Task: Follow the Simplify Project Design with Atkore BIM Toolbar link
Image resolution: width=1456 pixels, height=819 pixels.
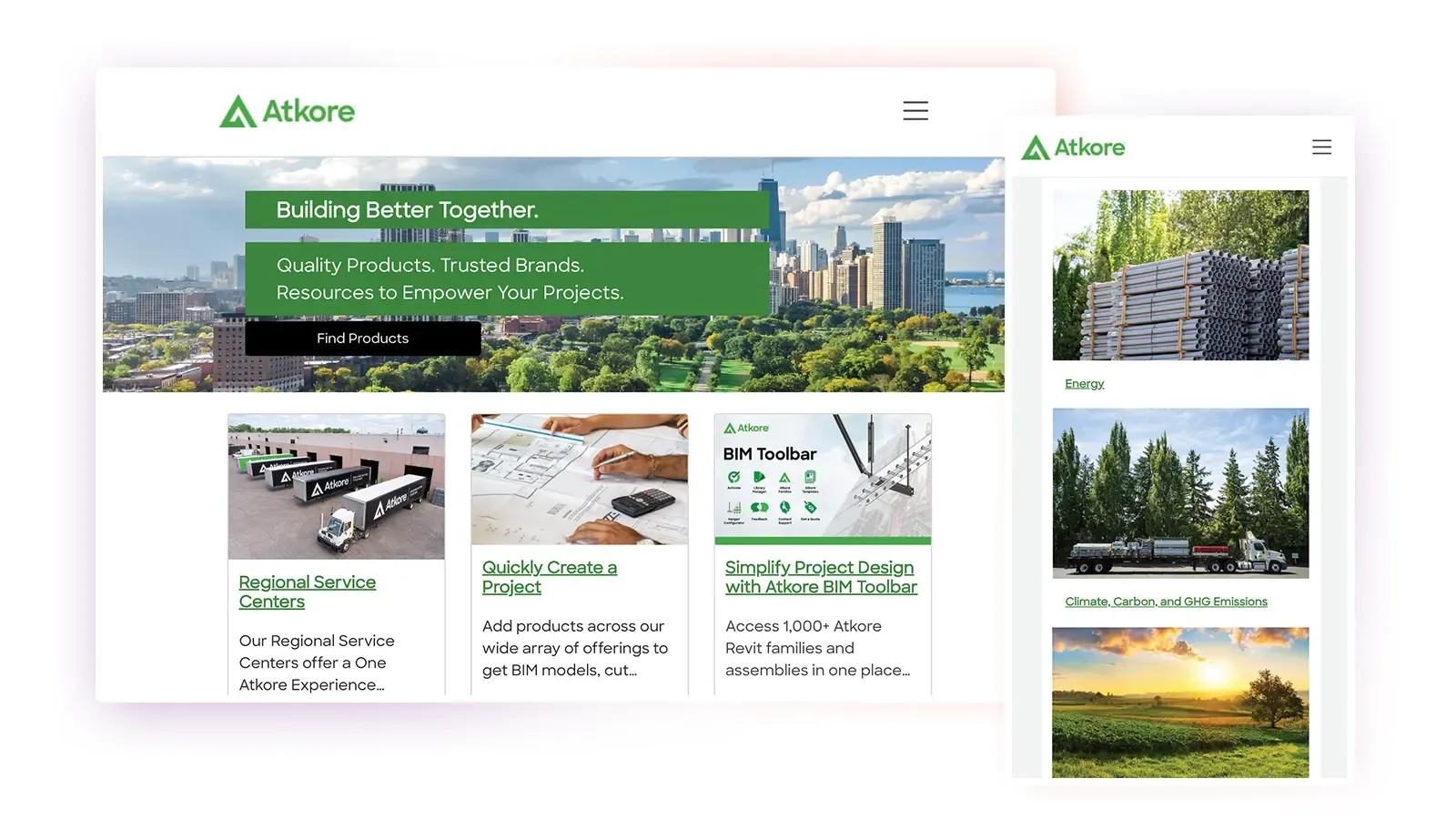Action: click(x=819, y=576)
